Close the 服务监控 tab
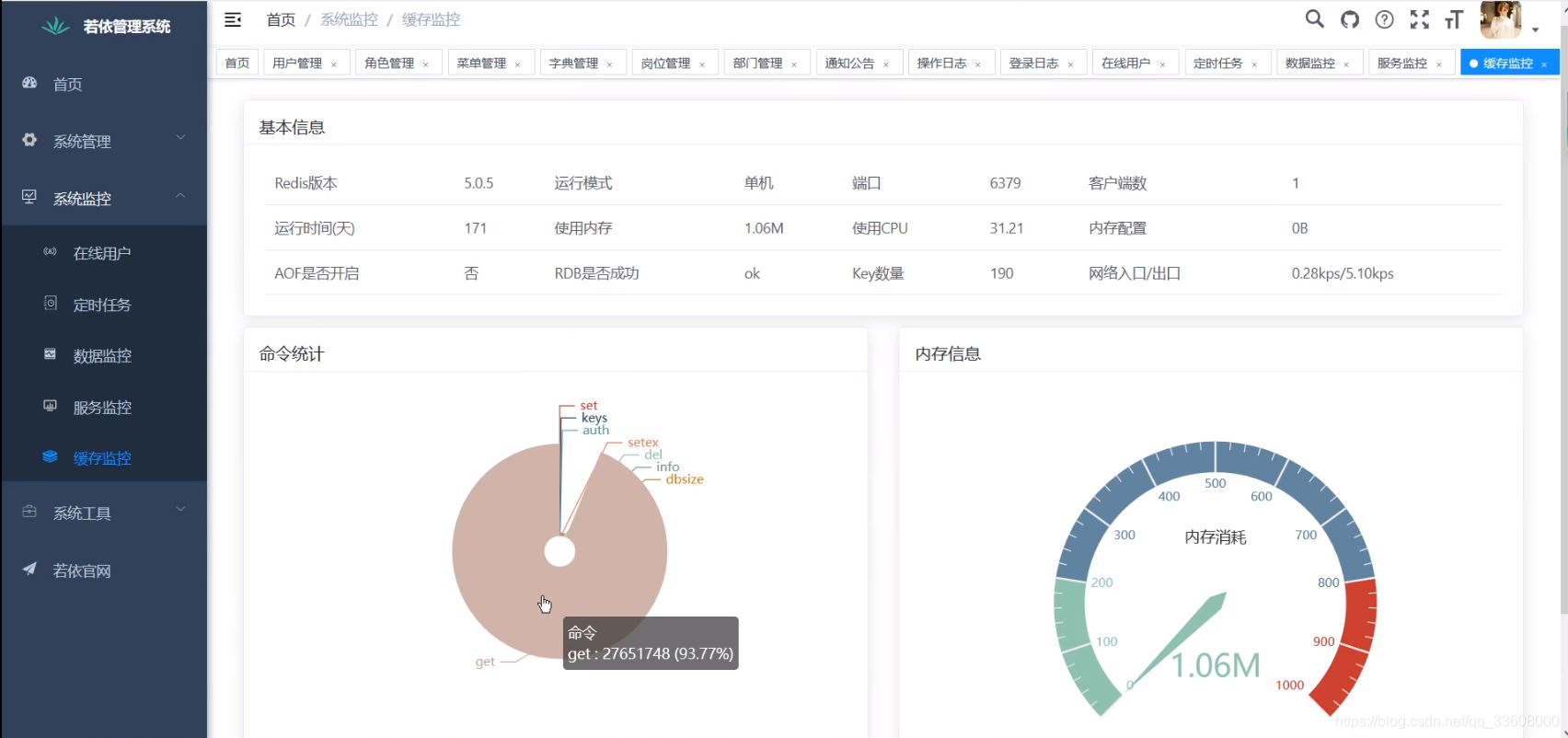This screenshot has height=738, width=1568. pyautogui.click(x=1439, y=64)
